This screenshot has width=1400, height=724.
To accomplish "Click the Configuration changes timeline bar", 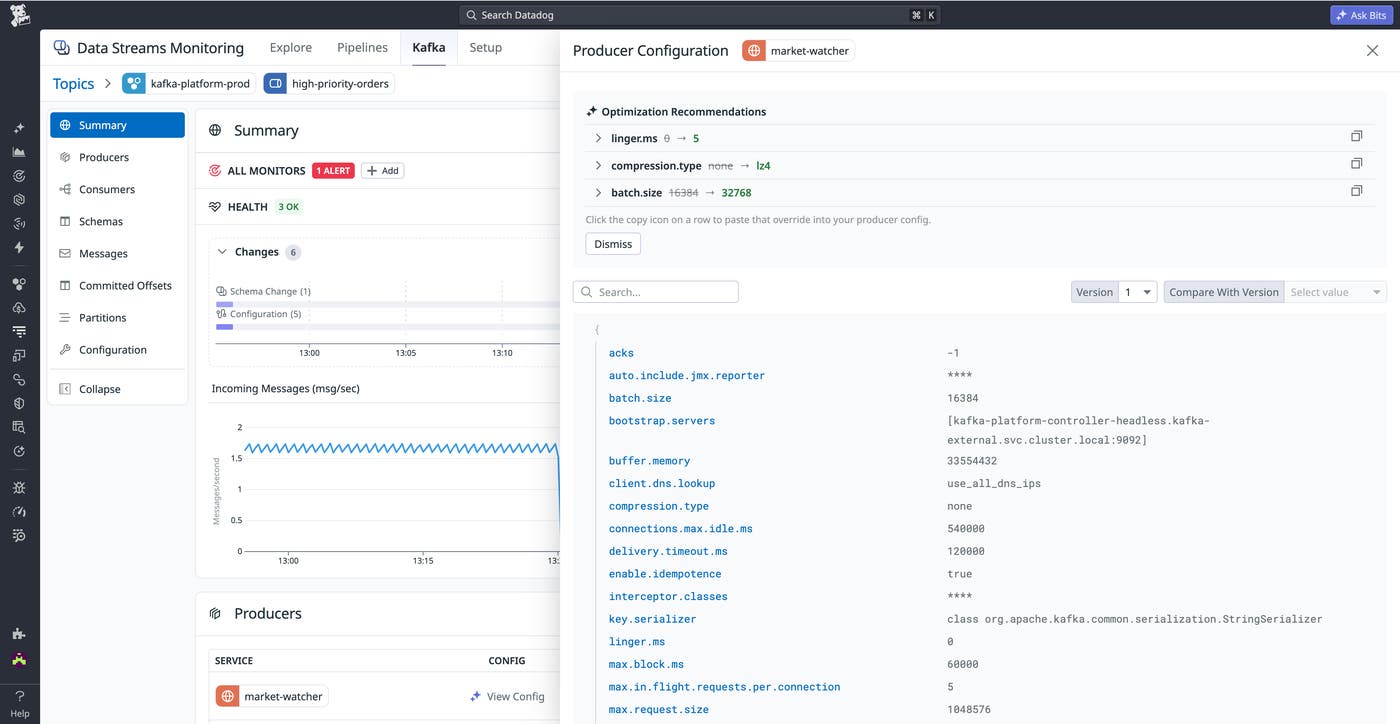I will (x=225, y=327).
